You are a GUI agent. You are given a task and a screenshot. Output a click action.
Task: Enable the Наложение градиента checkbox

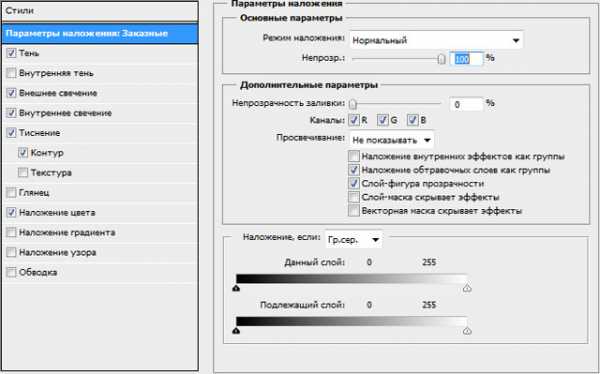pos(11,232)
